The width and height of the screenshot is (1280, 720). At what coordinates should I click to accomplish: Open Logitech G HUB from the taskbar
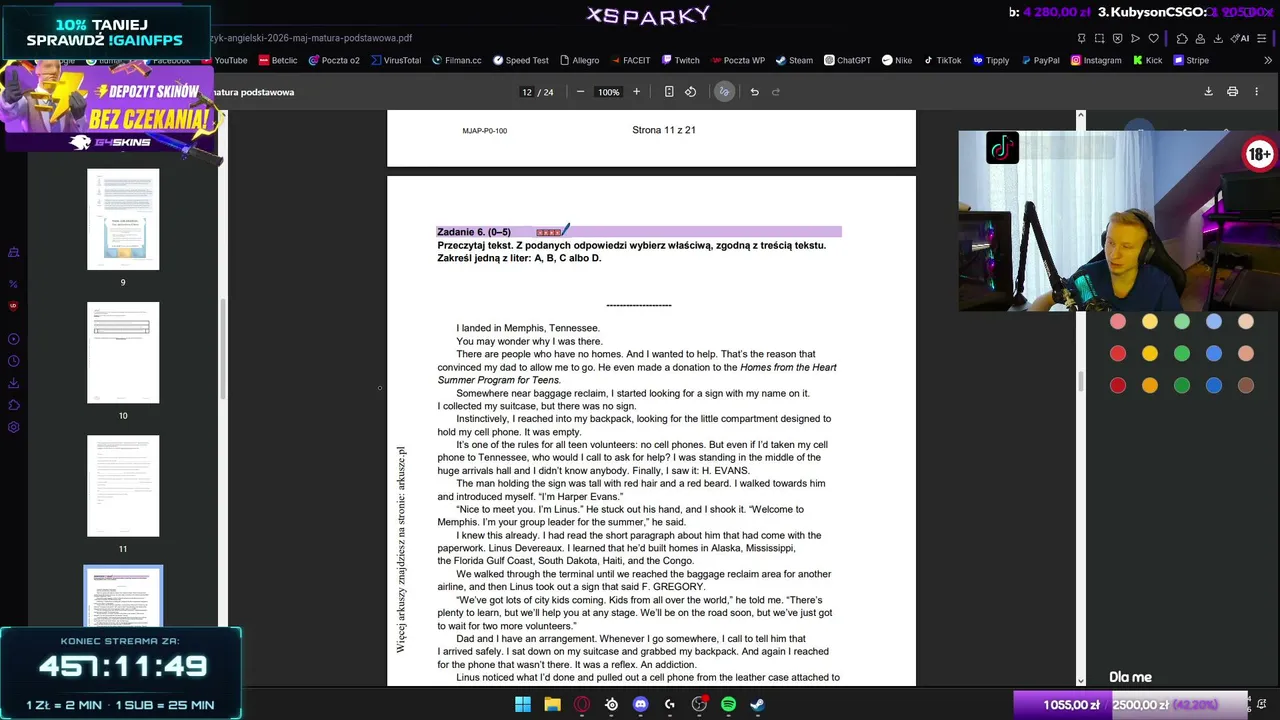[x=670, y=704]
